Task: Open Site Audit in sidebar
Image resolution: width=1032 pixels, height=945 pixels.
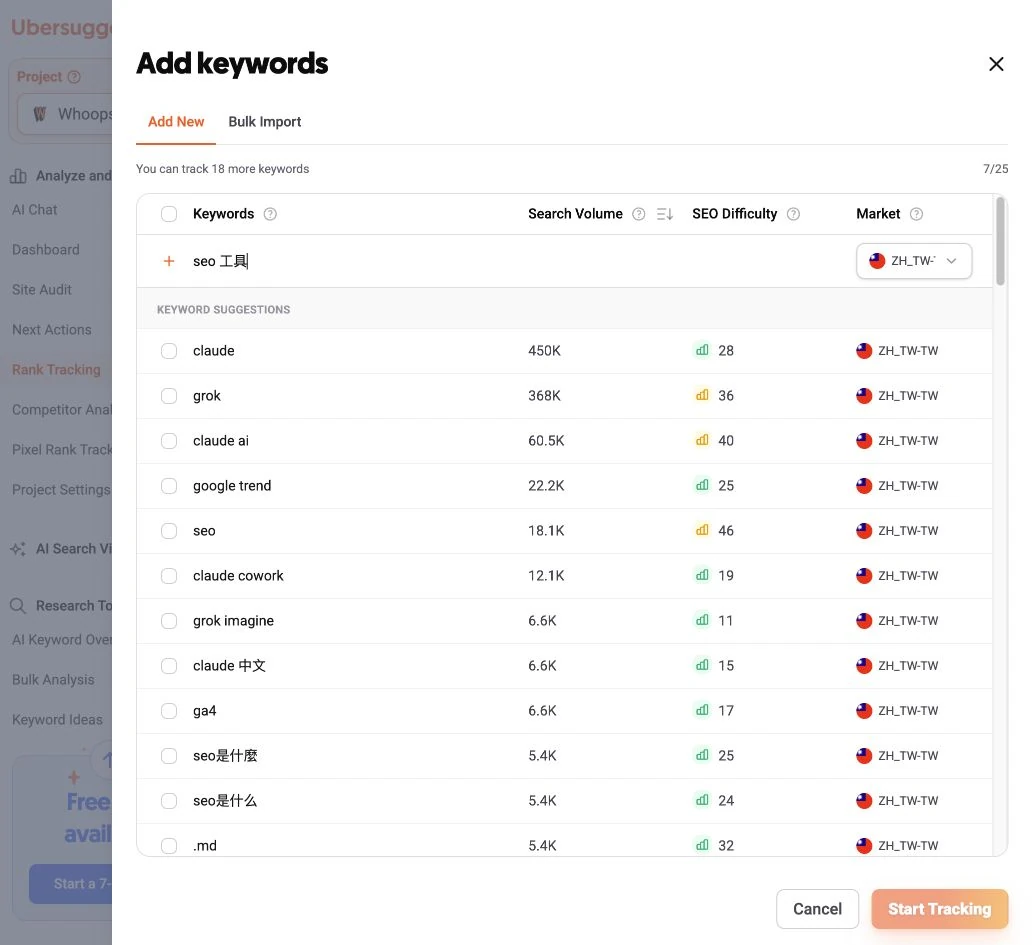Action: pos(41,290)
